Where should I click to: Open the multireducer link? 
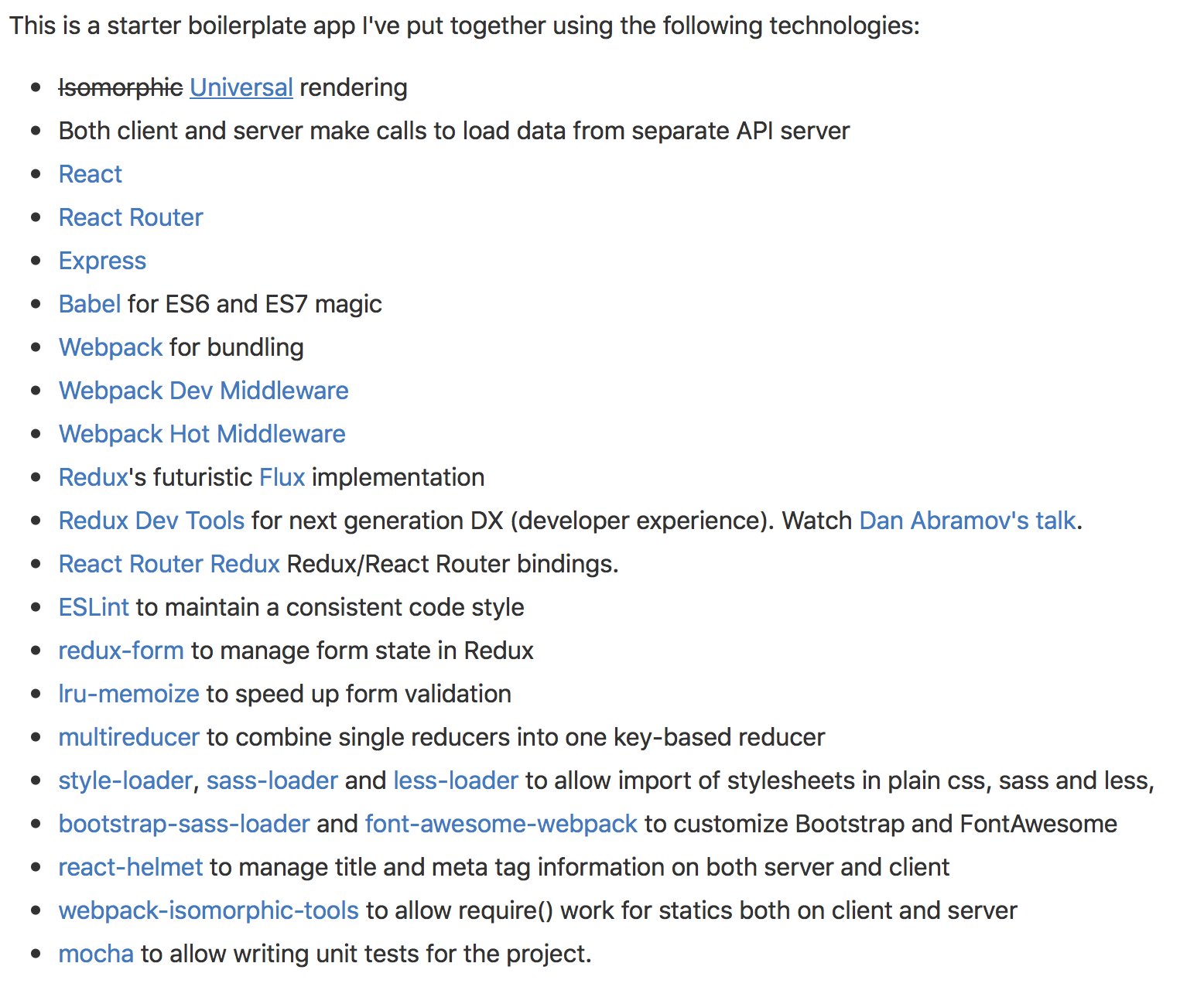(129, 737)
